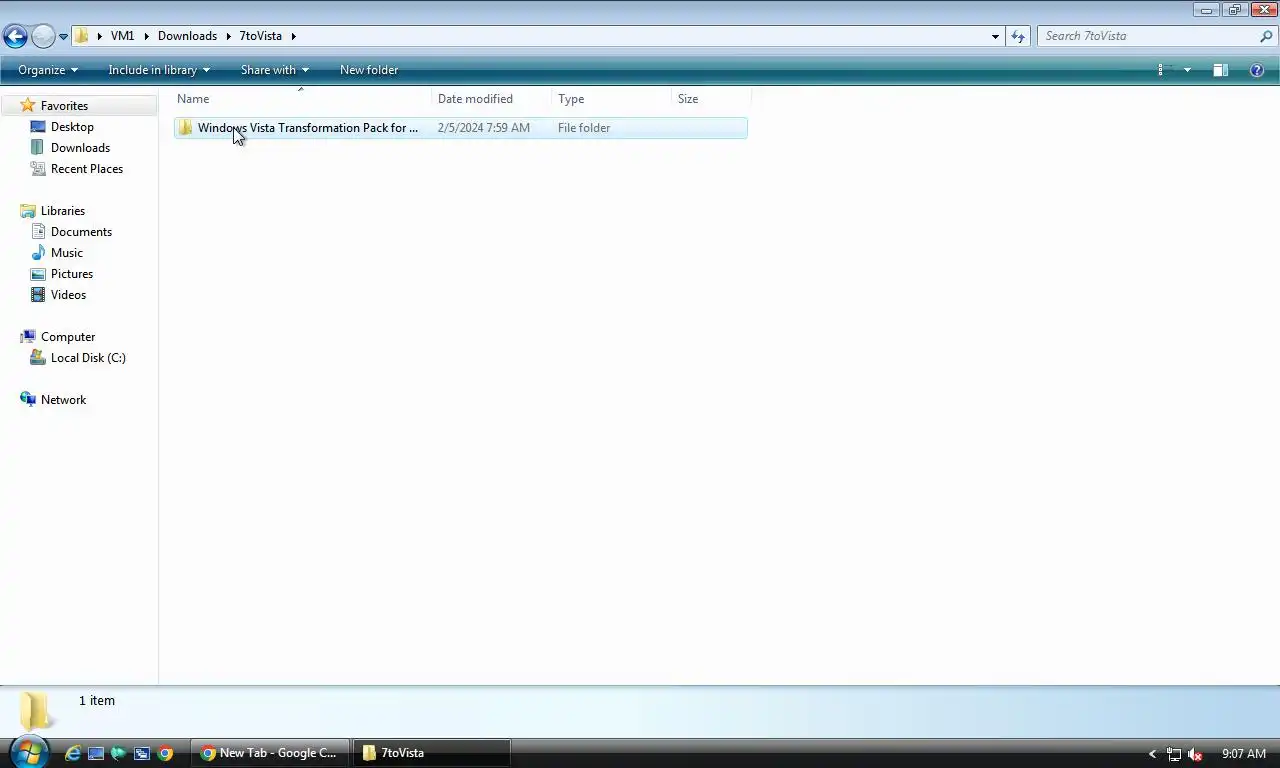Screen dimensions: 1280x768
Task: Open Desktop in the navigation pane
Action: [72, 127]
